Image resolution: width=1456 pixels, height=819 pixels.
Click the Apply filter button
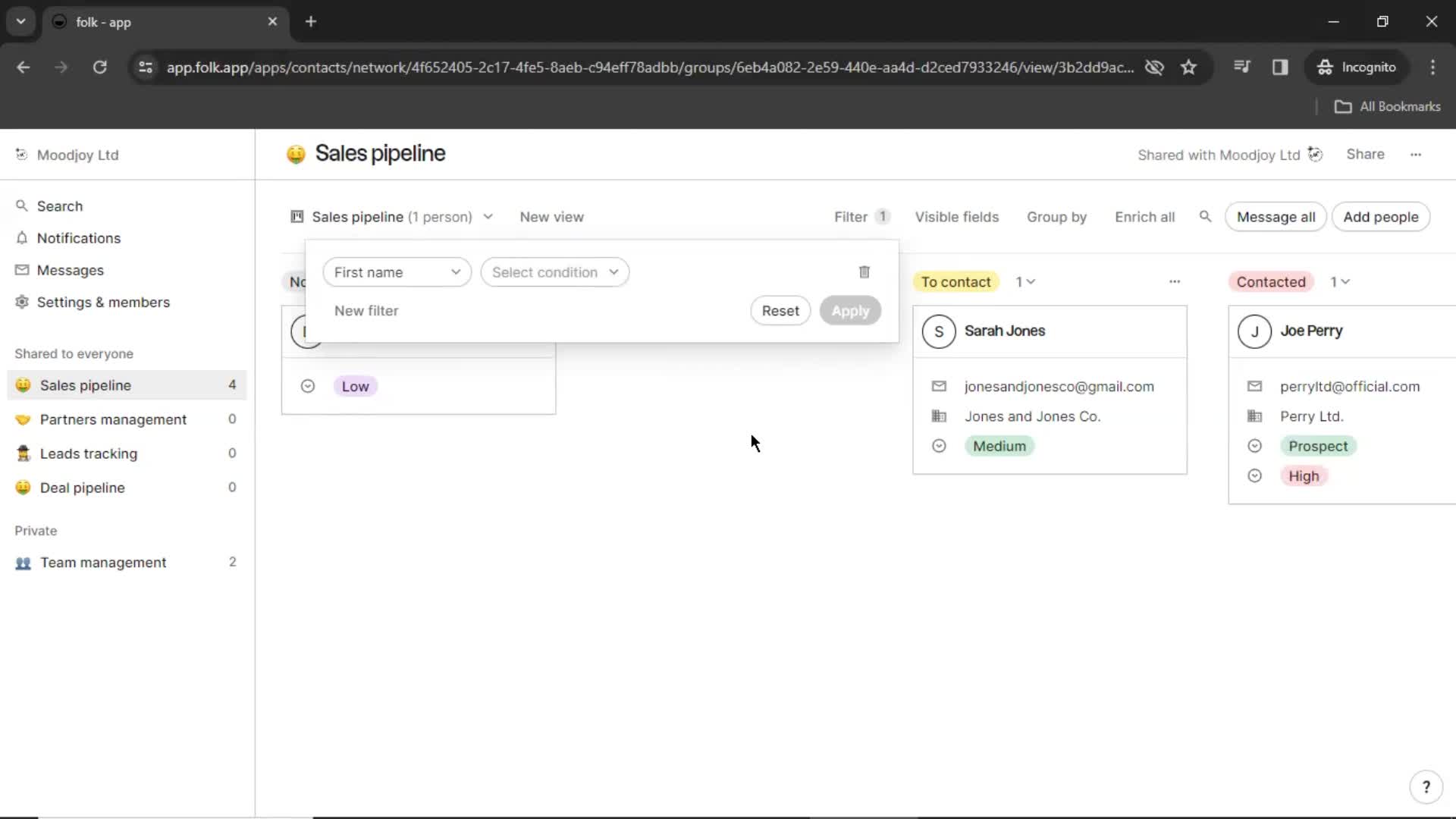click(850, 311)
